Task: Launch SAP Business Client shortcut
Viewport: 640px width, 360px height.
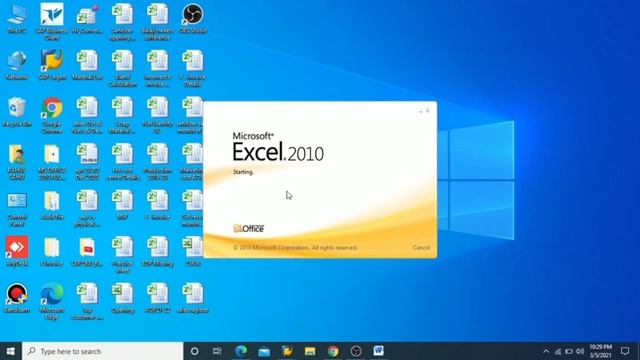Action: click(x=52, y=22)
